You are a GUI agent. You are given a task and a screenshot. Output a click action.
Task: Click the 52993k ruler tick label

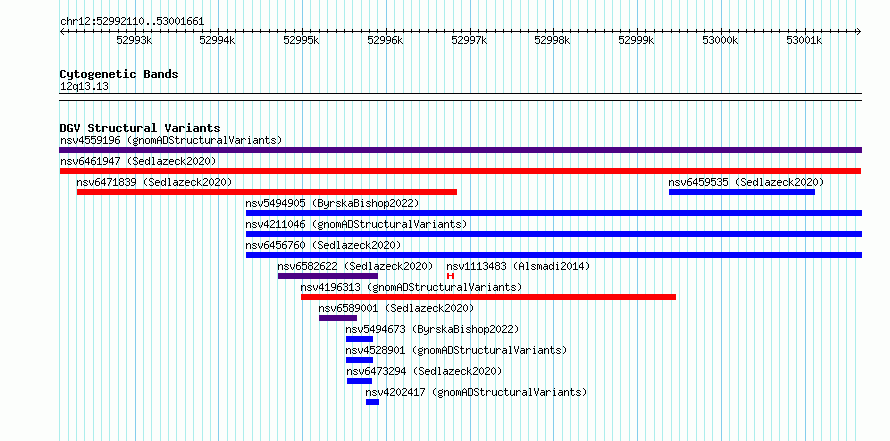(x=134, y=40)
